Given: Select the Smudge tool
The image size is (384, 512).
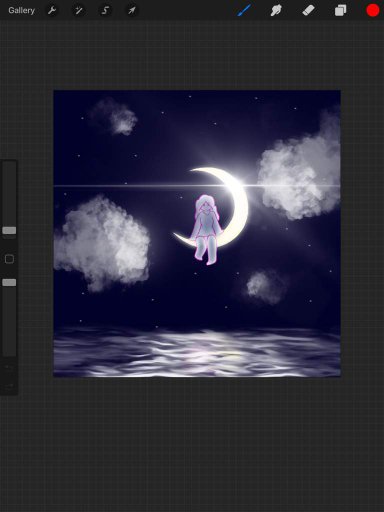Looking at the screenshot, I should click(x=276, y=10).
